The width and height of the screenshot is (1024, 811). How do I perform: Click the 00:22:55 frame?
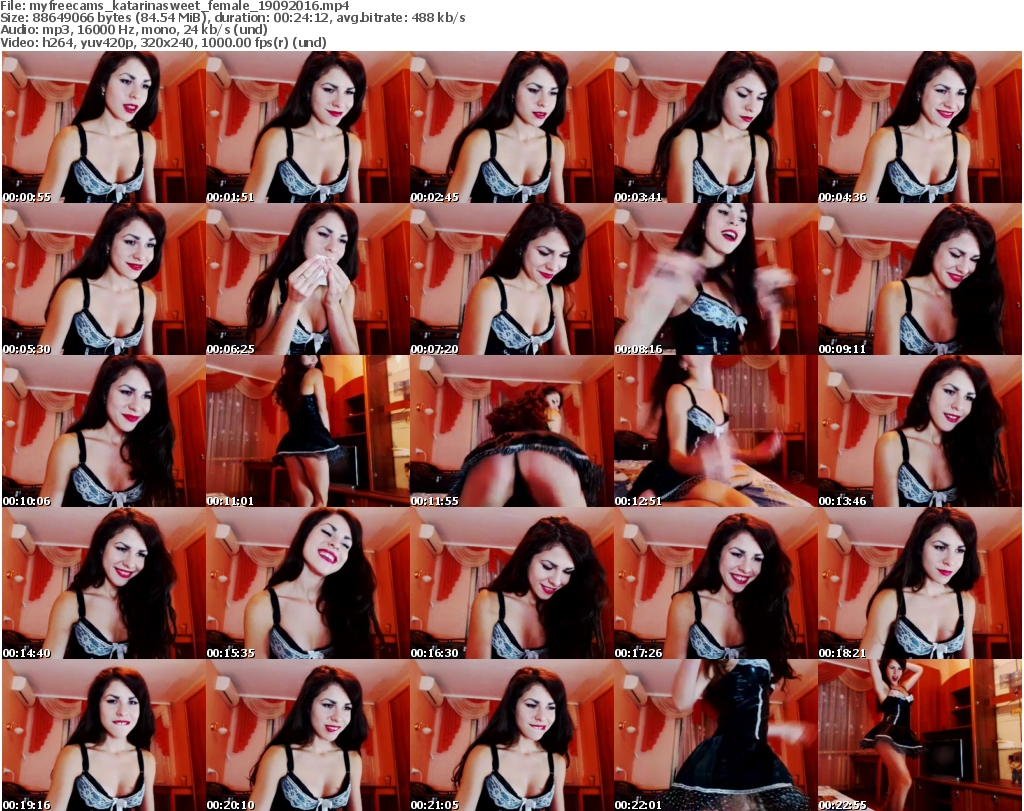coord(920,735)
